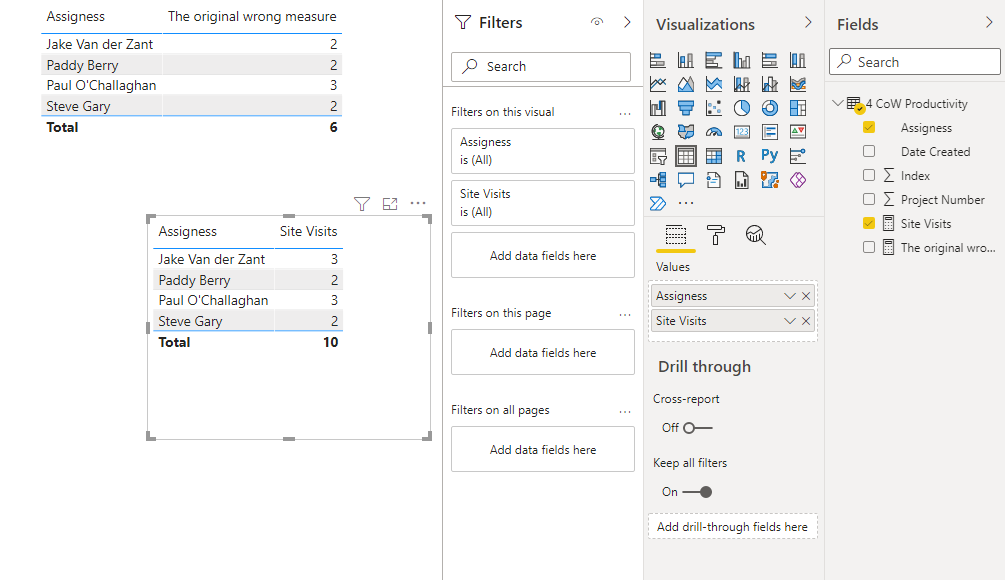Viewport: 1005px width, 580px height.
Task: Pick the Ribbon chart visual
Action: (798, 84)
